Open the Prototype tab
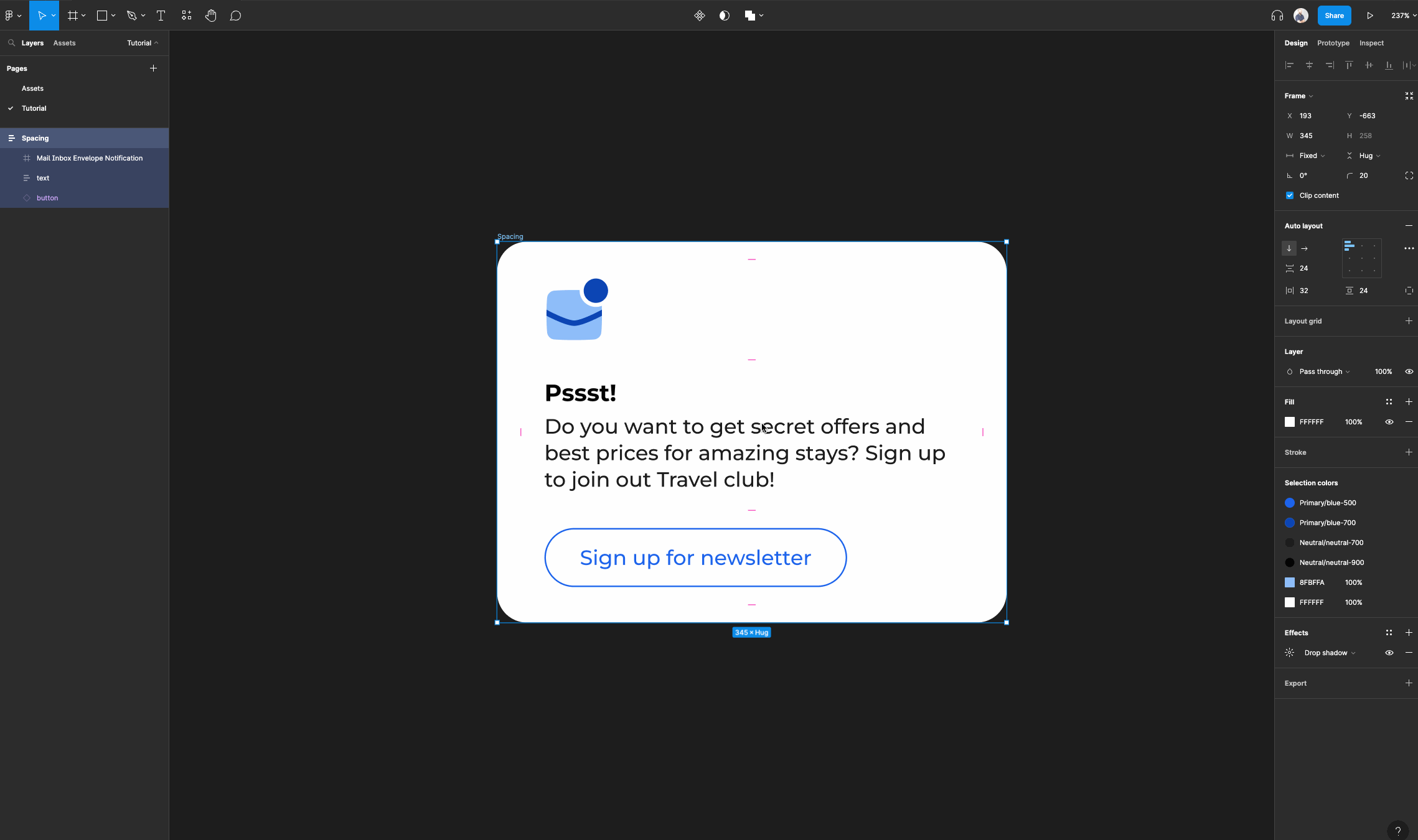The height and width of the screenshot is (840, 1418). point(1333,43)
